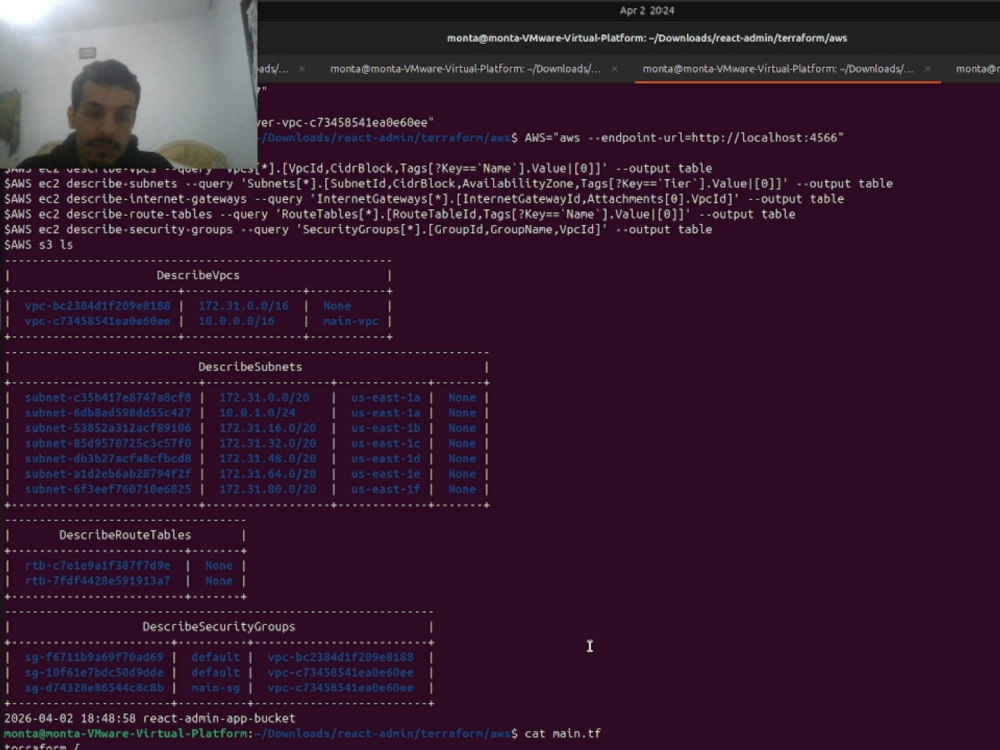Viewport: 1000px width, 750px height.
Task: Click subnet CIDR 172.31.80.0/20
Action: click(x=268, y=490)
